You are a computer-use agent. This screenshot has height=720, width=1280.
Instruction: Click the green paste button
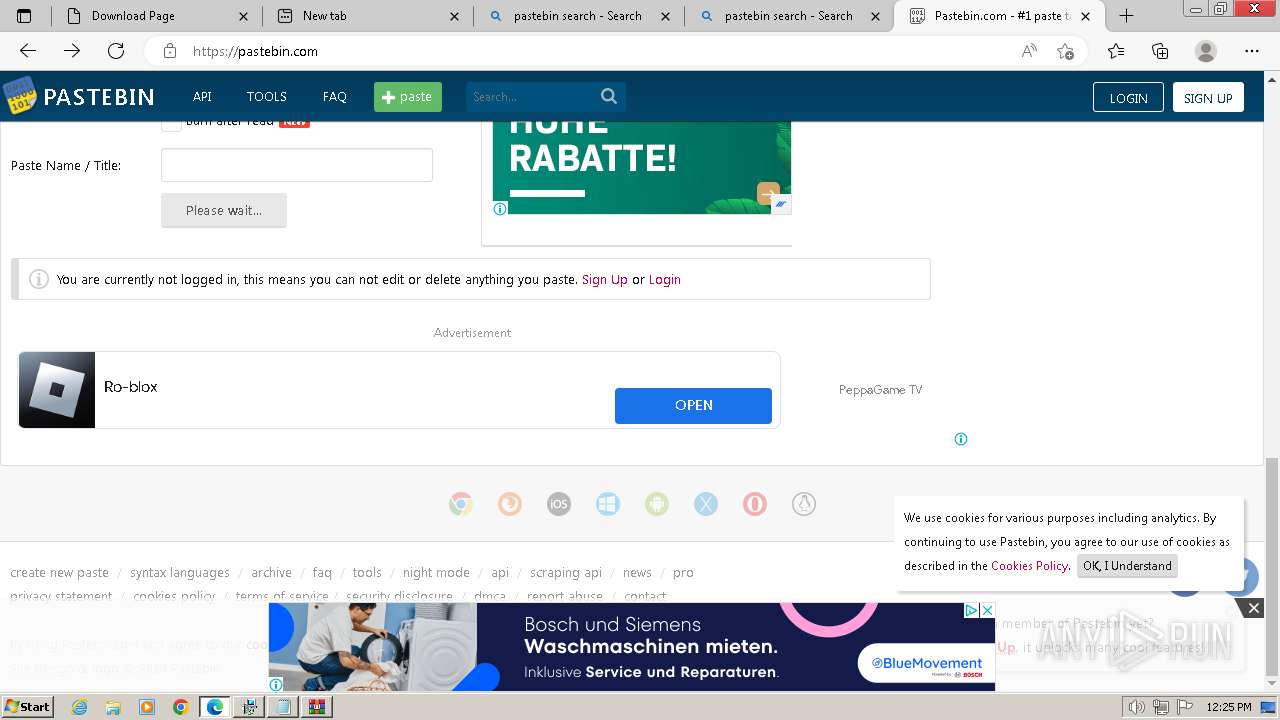408,96
